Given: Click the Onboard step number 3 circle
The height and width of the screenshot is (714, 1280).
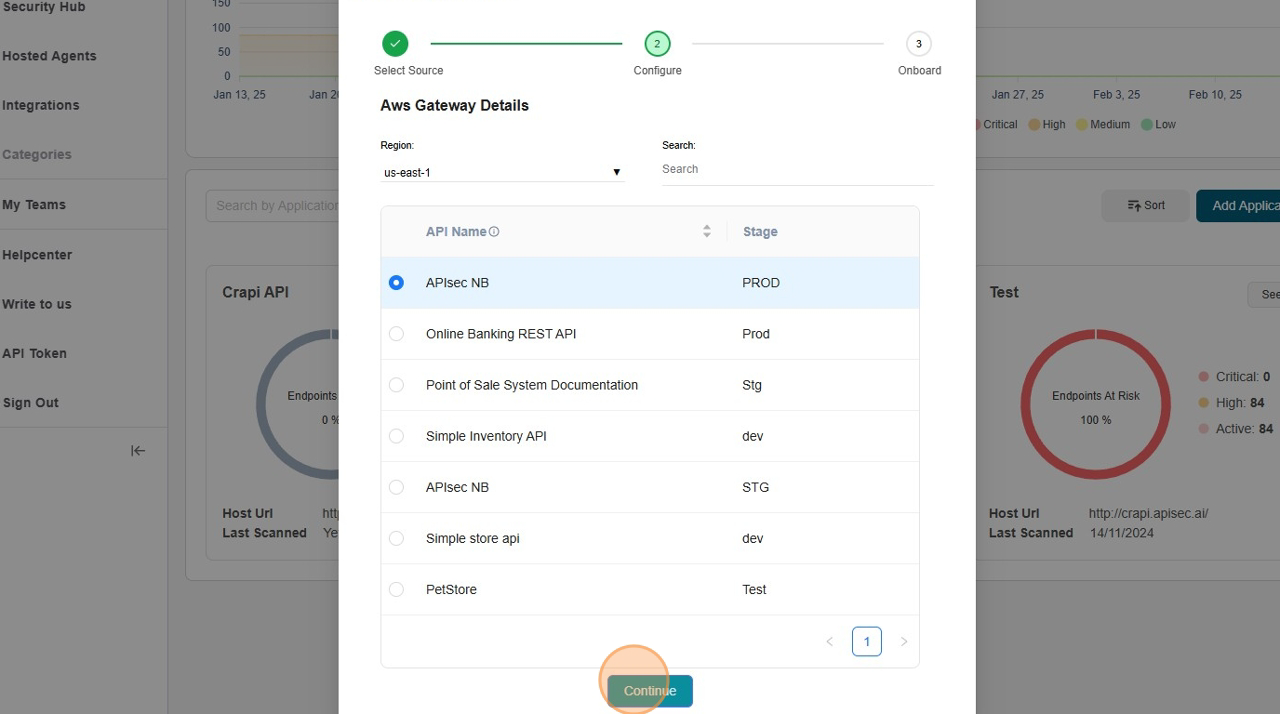Looking at the screenshot, I should click(x=918, y=44).
